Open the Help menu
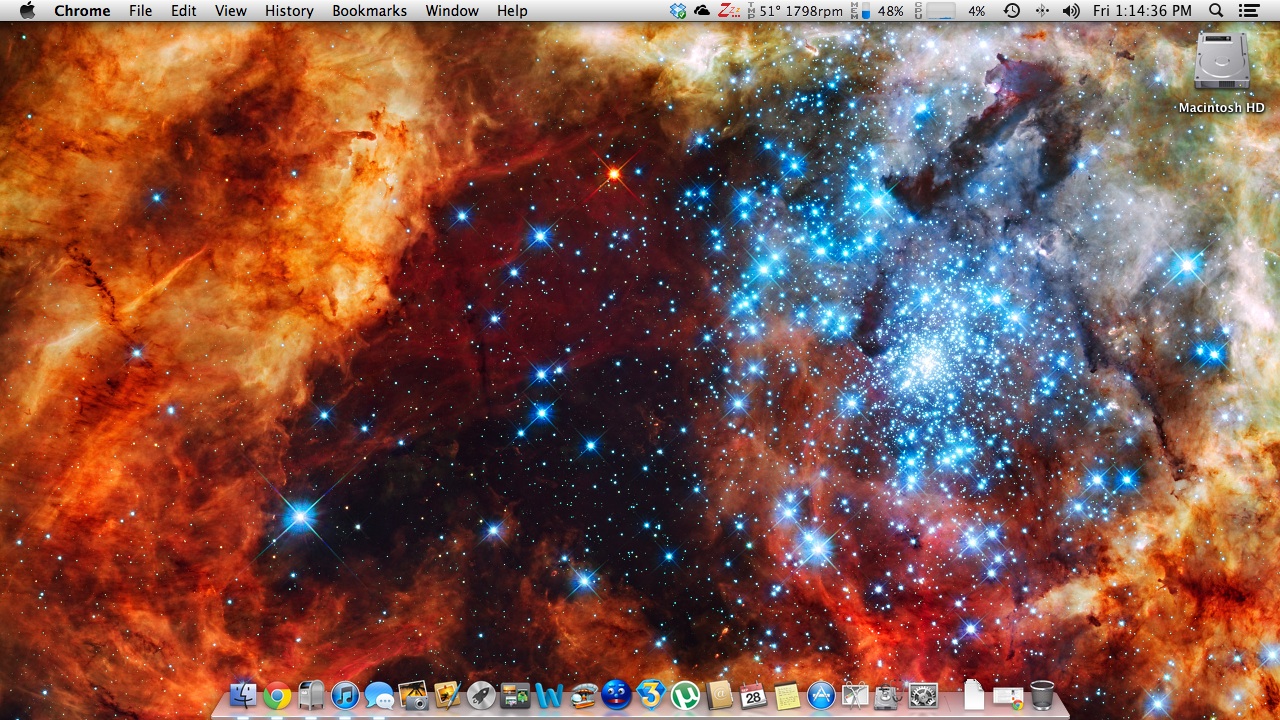1280x720 pixels. (x=512, y=11)
